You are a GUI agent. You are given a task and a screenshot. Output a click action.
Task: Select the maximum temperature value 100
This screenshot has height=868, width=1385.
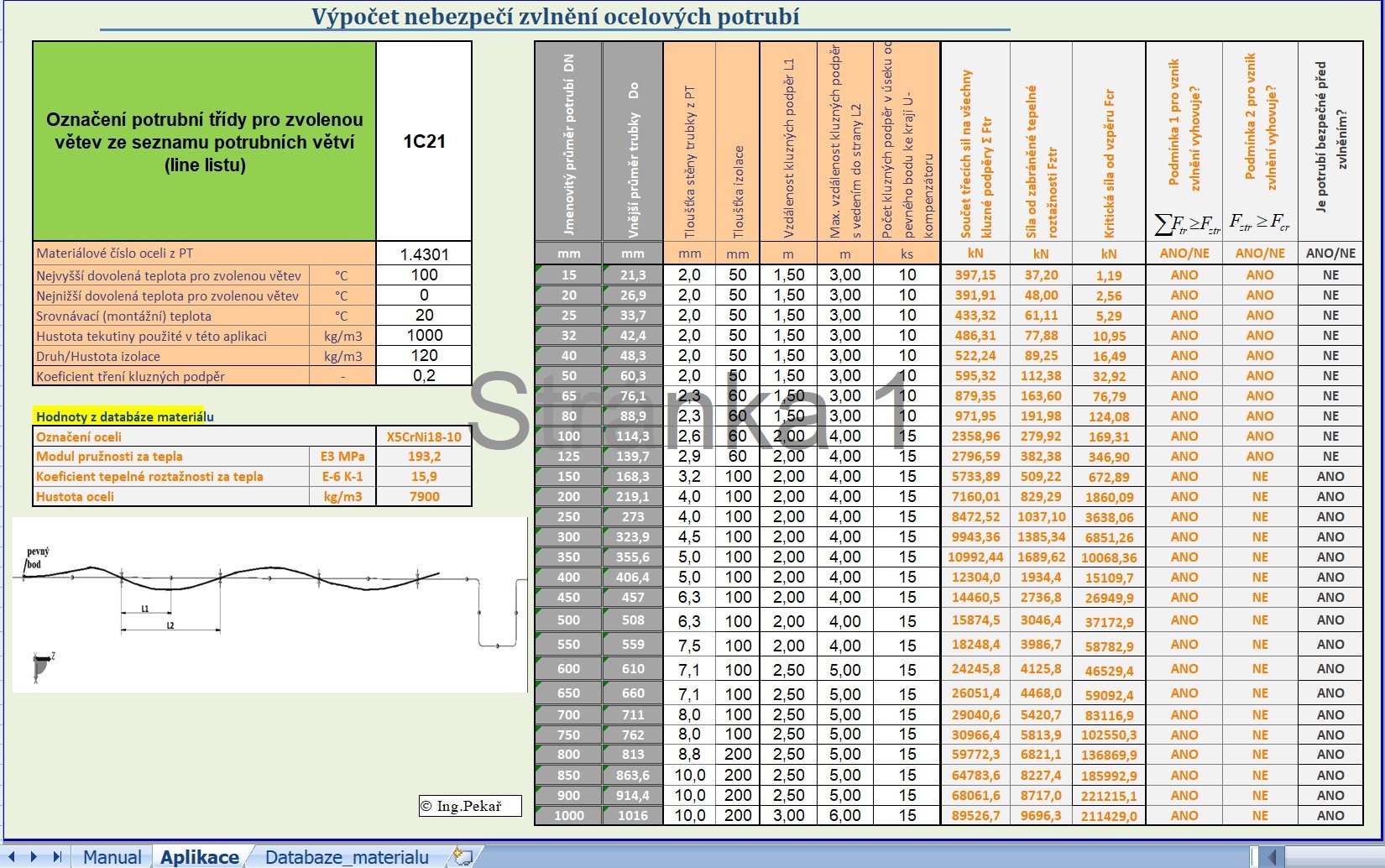424,275
